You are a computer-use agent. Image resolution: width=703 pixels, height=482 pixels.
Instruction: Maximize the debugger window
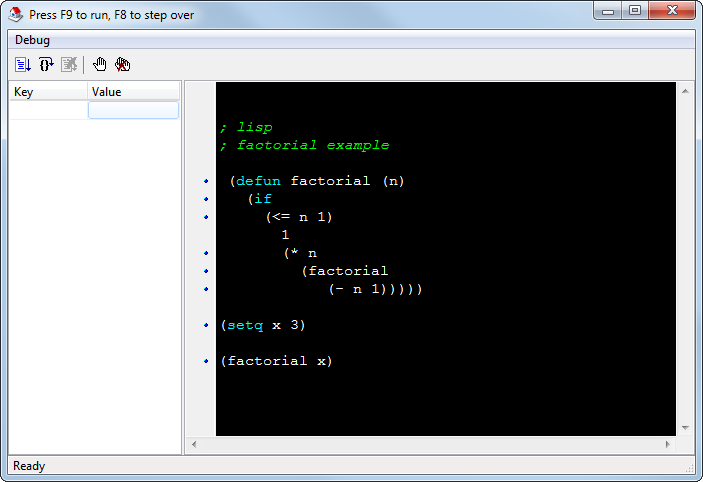(x=635, y=11)
